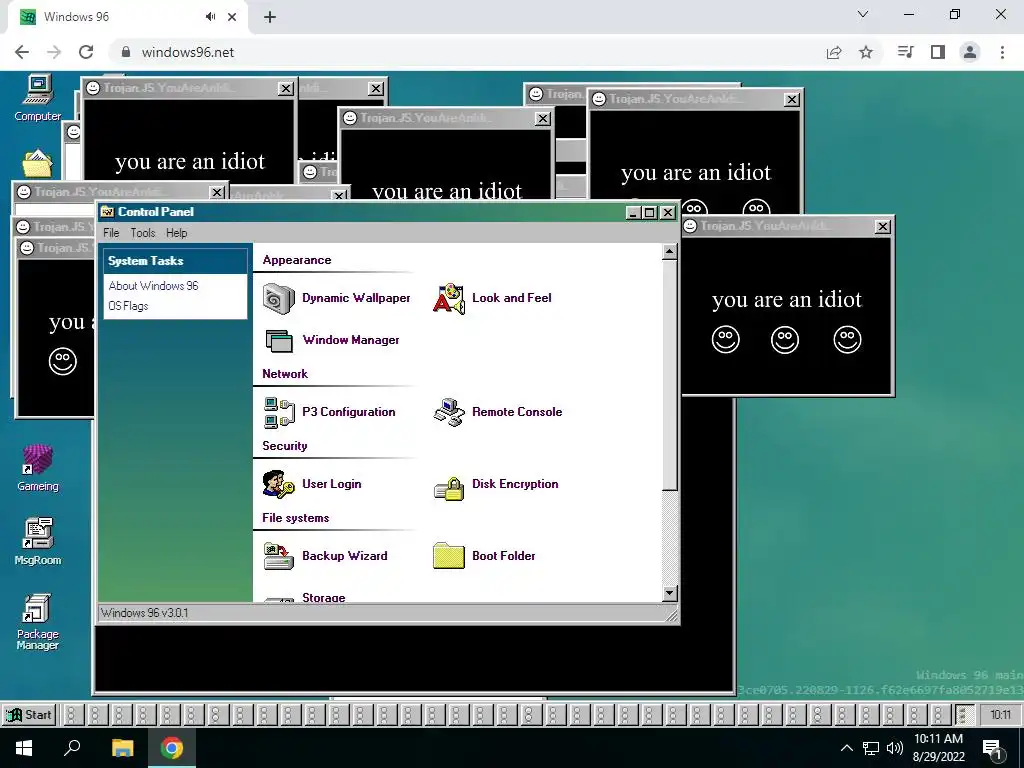Select the MsgRoom desktop shortcut
Image resolution: width=1024 pixels, height=768 pixels.
point(38,541)
